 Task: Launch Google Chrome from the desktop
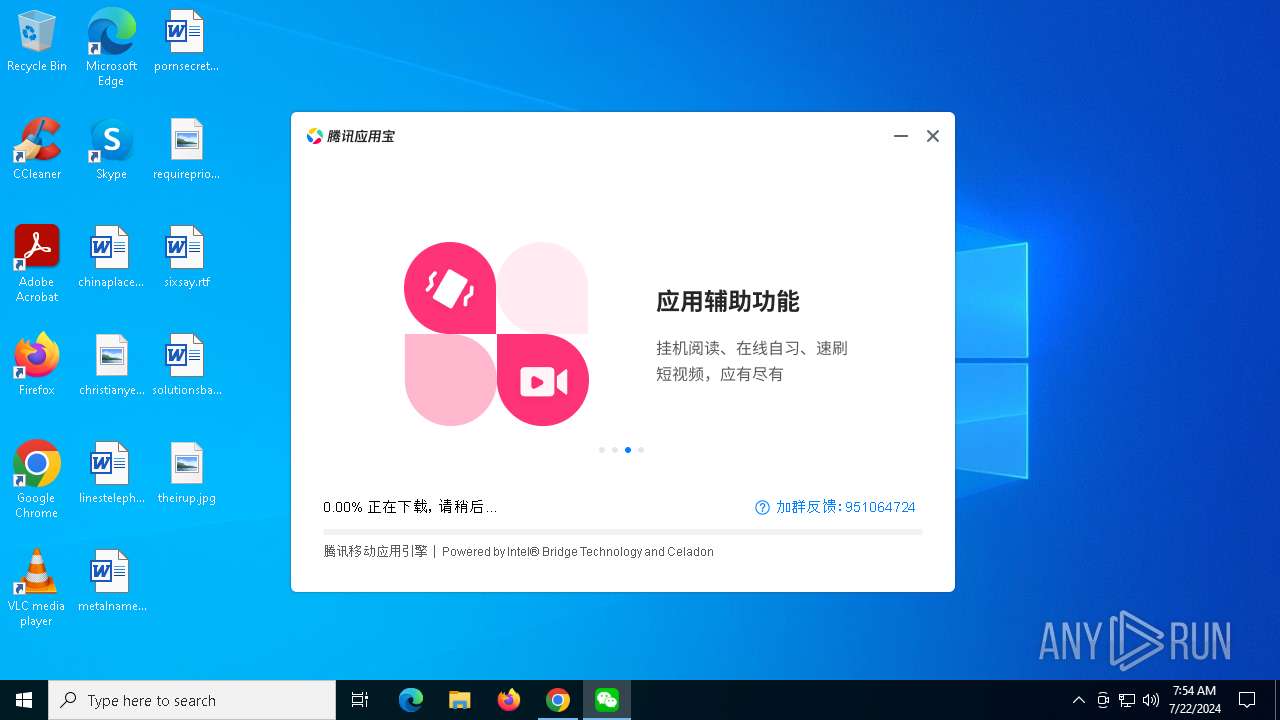(37, 480)
